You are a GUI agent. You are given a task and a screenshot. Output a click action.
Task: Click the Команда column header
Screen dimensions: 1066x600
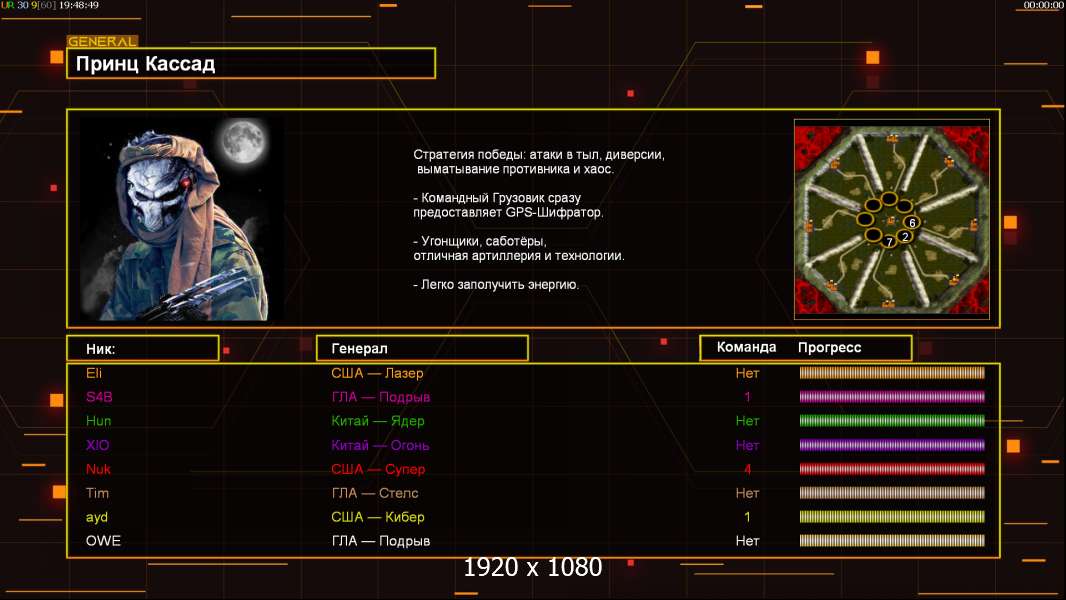point(746,348)
